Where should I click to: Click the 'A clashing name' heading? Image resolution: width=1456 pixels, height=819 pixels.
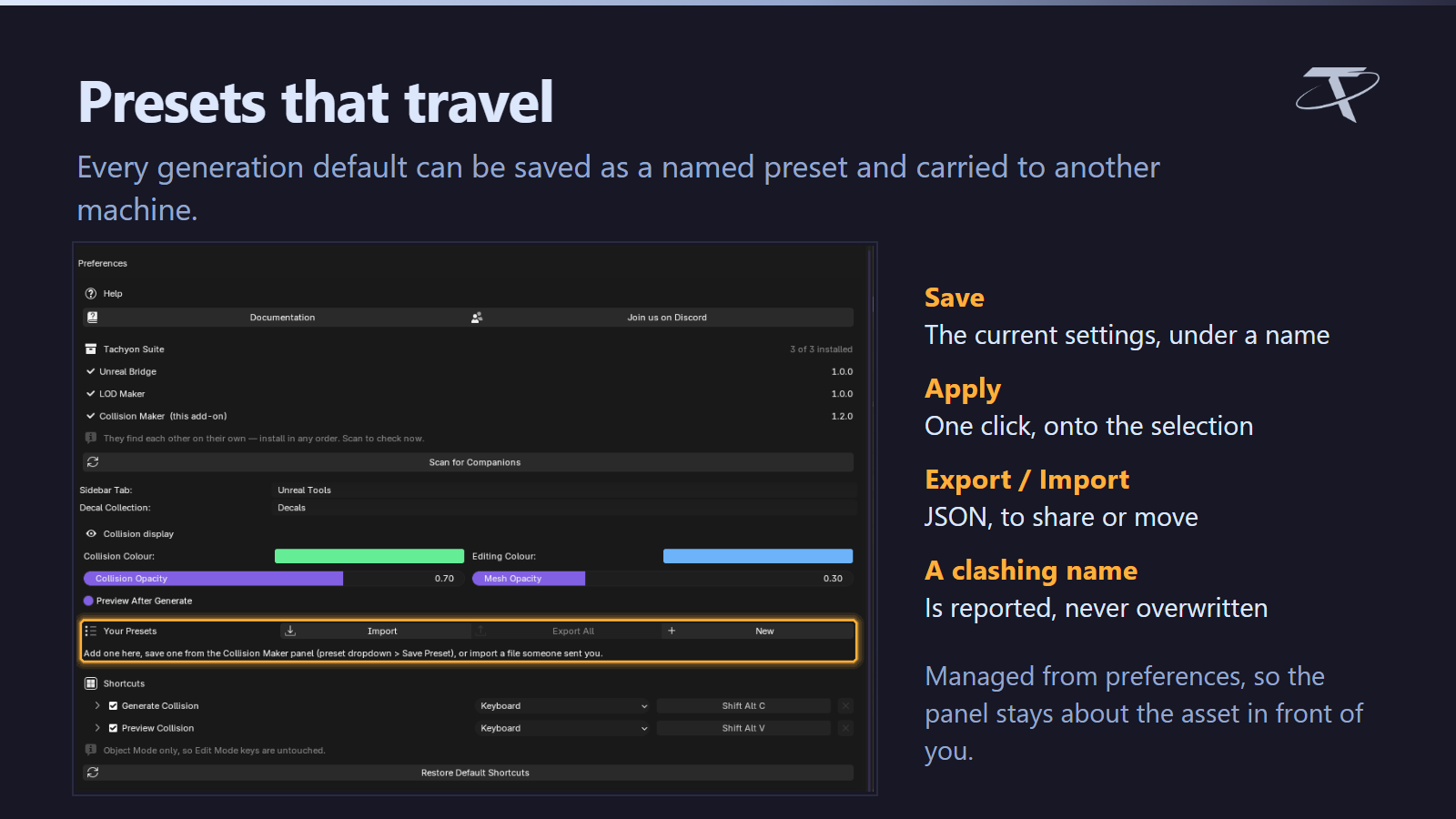tap(1031, 571)
